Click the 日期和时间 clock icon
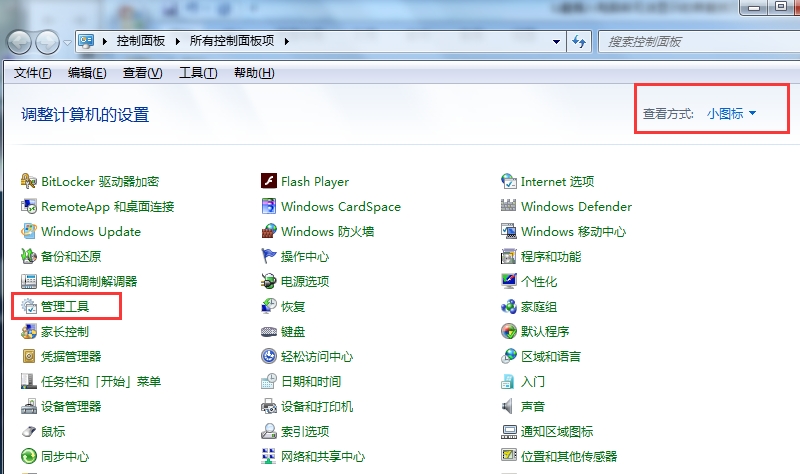Viewport: 800px width, 474px height. point(269,381)
